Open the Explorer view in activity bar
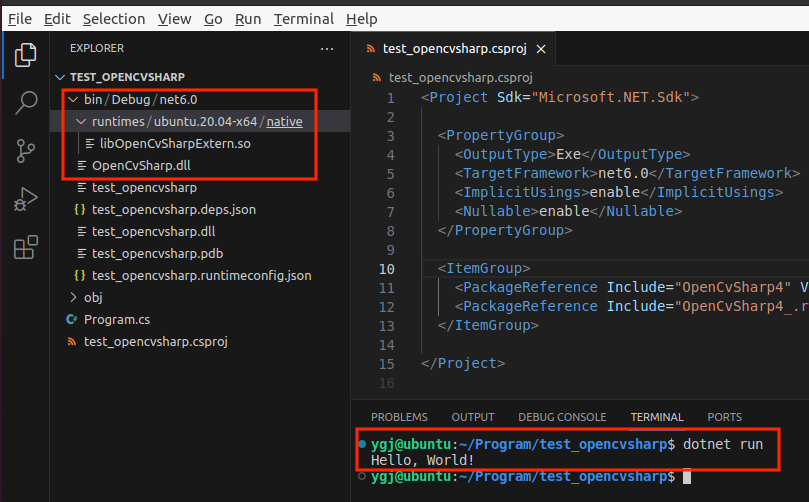809x502 pixels. pos(25,55)
